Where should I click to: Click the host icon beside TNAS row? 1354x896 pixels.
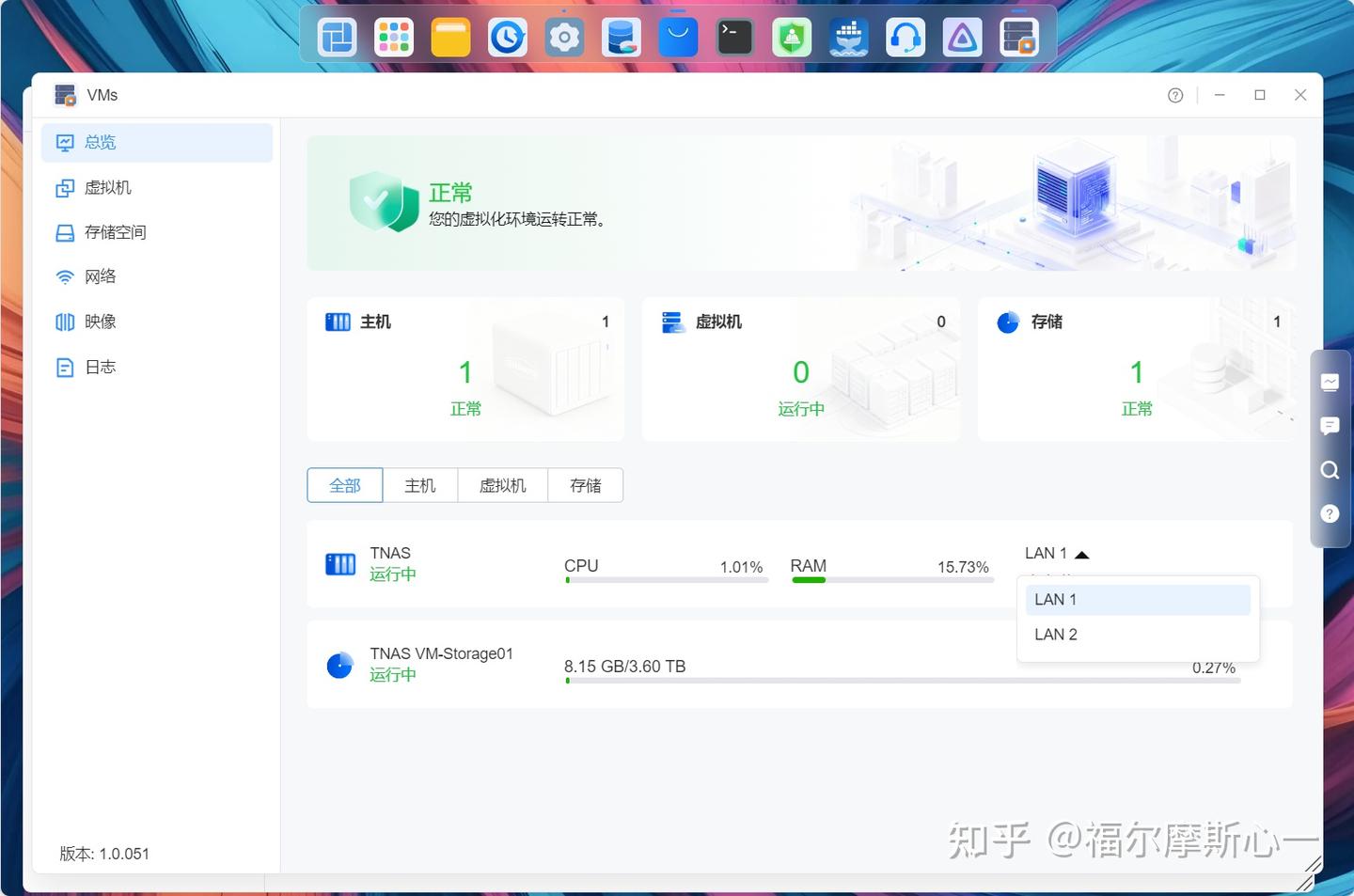click(x=340, y=564)
